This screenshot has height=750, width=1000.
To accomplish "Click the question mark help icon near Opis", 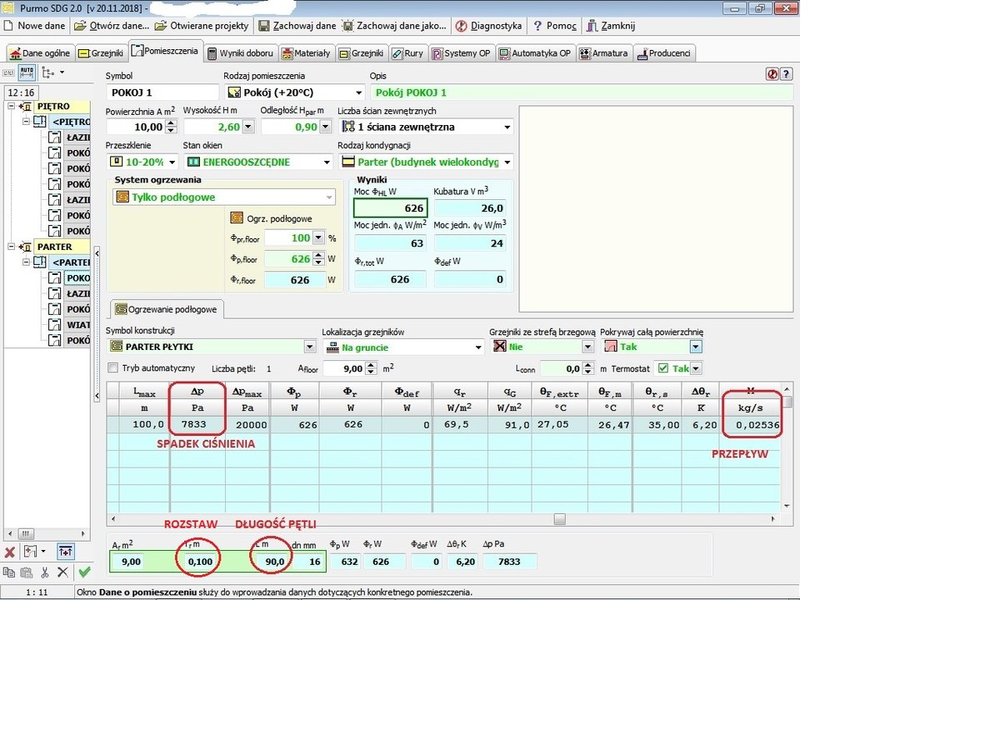I will (786, 74).
